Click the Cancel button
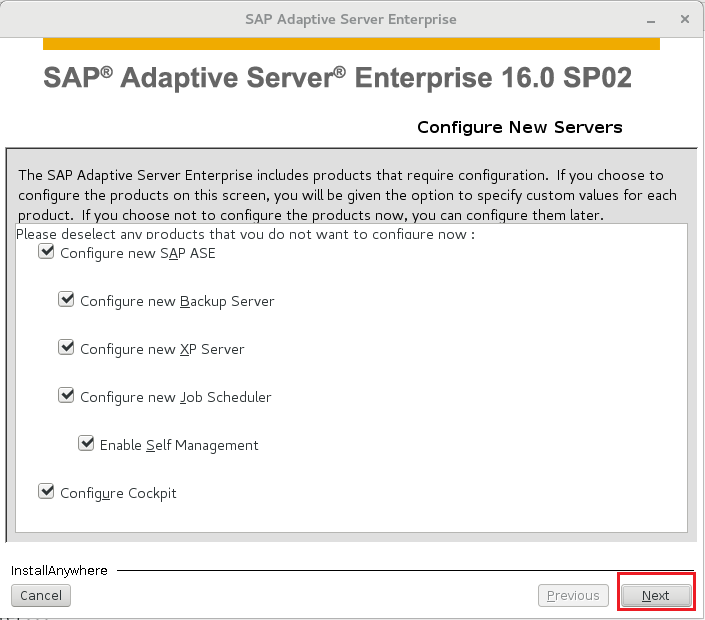 [41, 595]
